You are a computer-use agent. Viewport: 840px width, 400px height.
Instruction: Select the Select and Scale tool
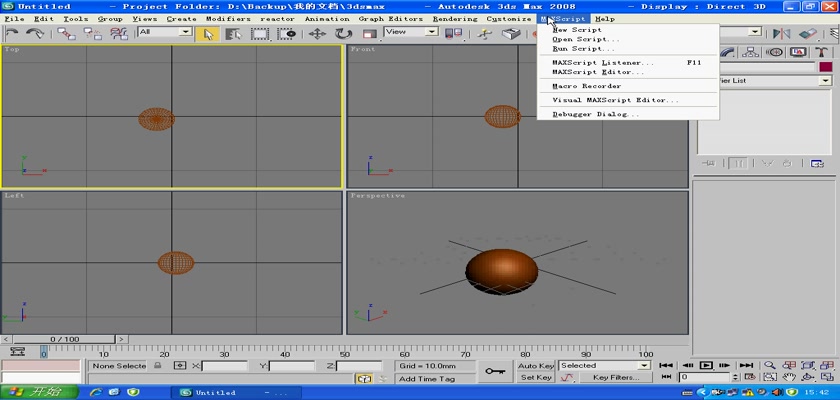pos(370,34)
